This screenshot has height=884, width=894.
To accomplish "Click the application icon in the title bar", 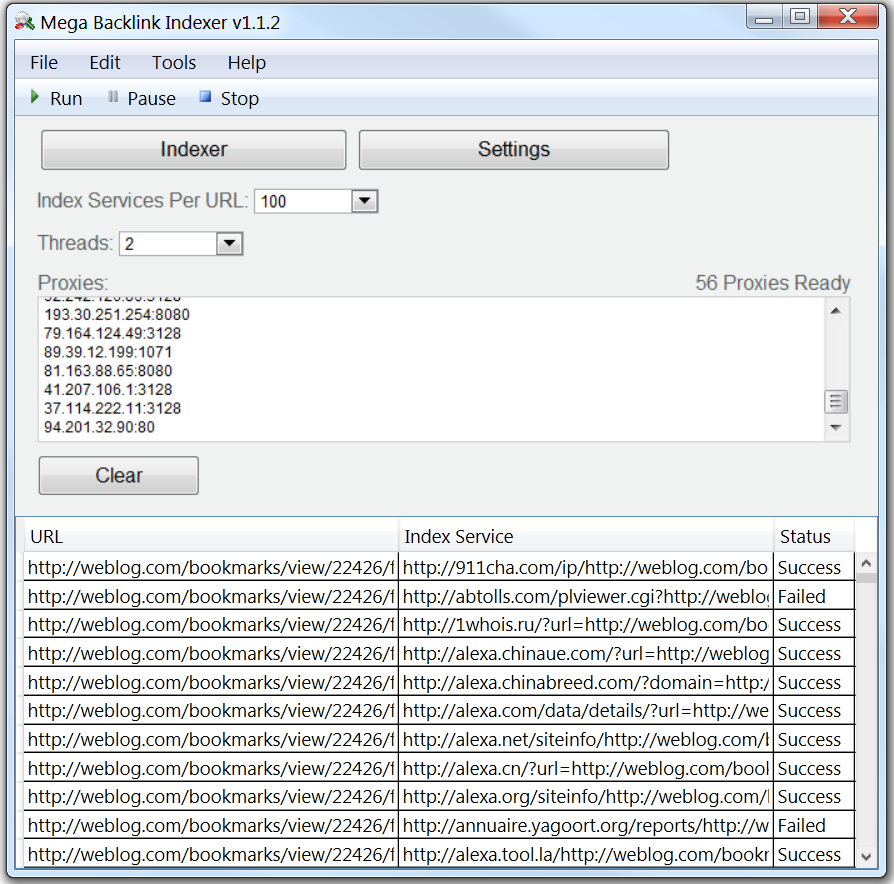I will click(x=24, y=21).
